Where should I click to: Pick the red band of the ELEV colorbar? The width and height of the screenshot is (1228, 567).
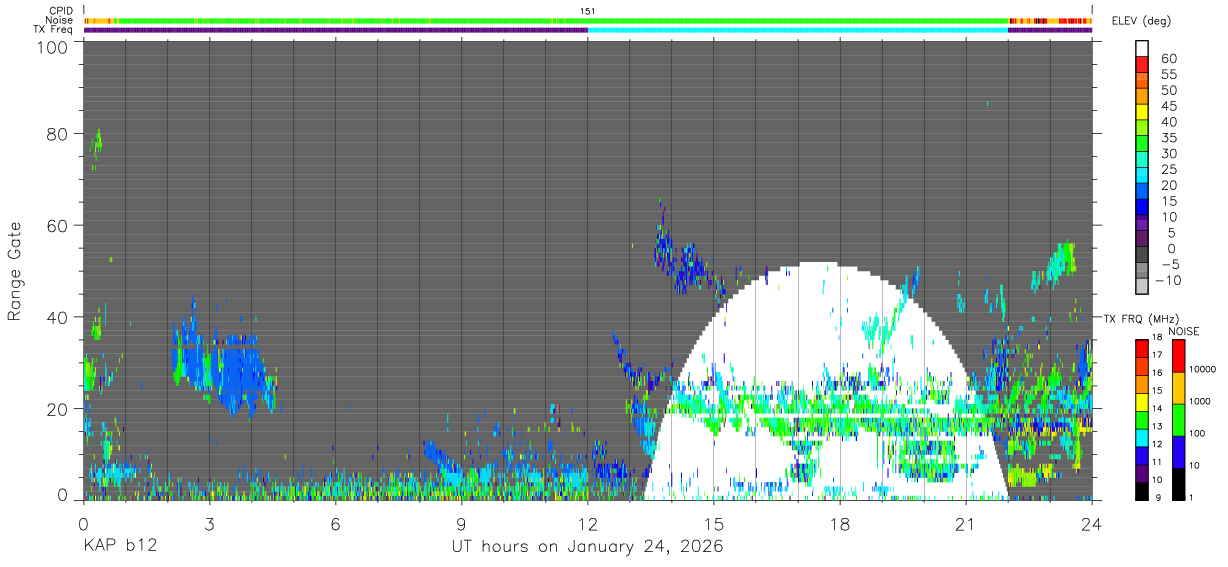[x=1142, y=64]
